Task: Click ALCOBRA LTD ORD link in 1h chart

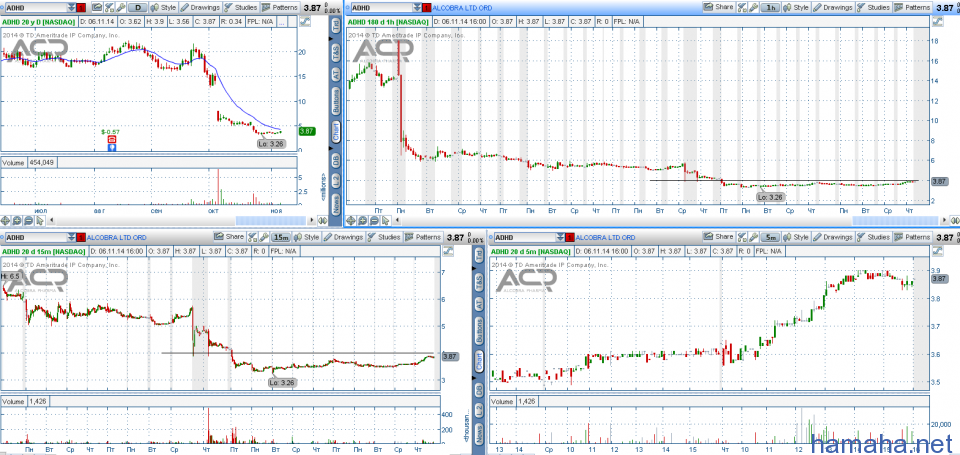Action: pyautogui.click(x=463, y=7)
